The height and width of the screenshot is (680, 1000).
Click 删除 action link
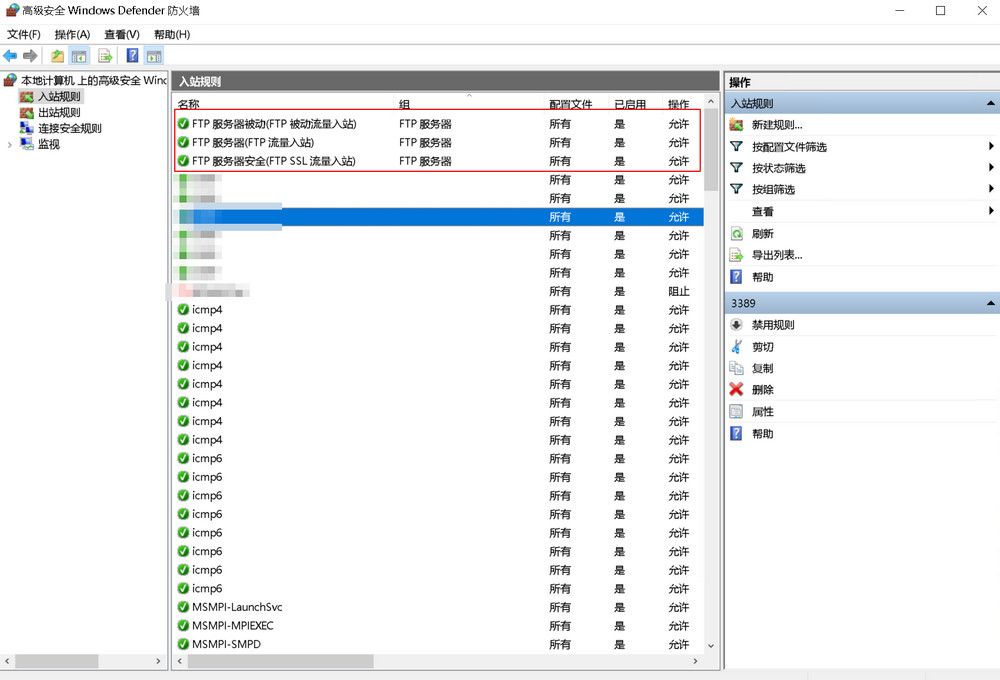pos(763,390)
